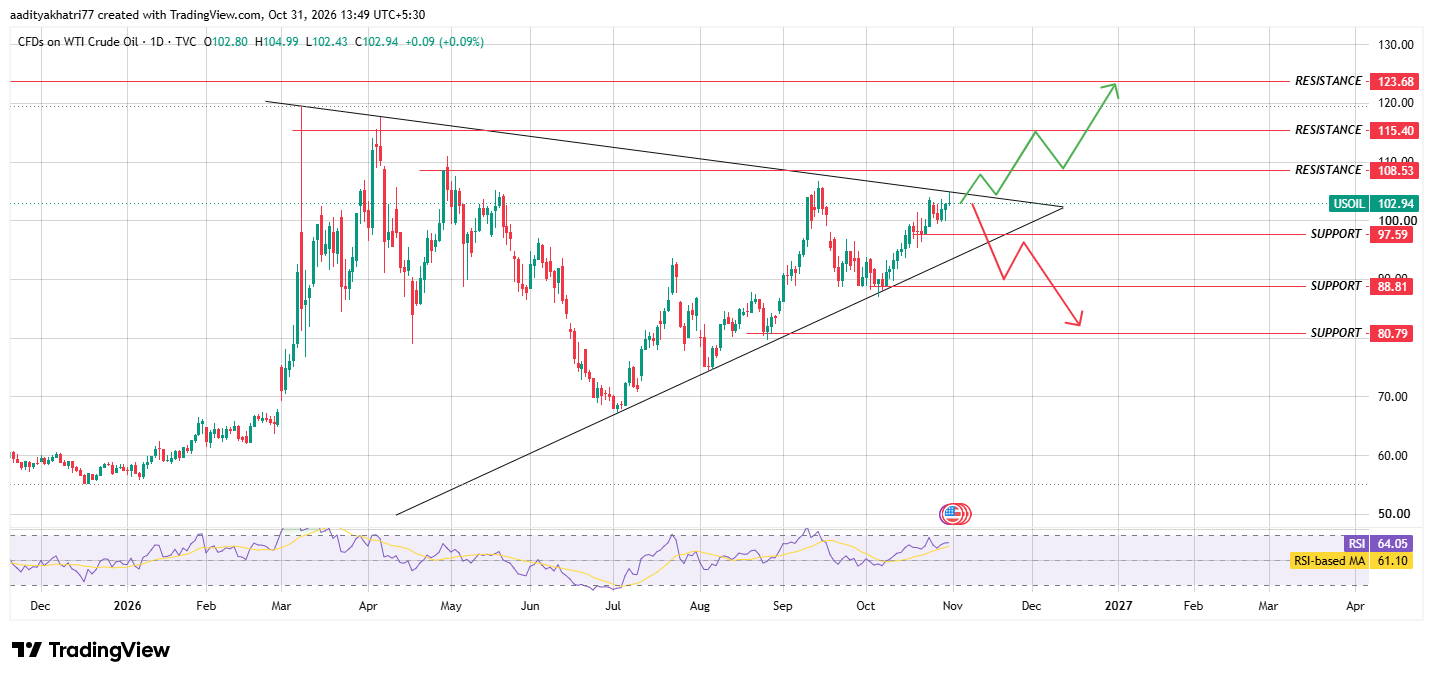The image size is (1433, 680).
Task: Click the 61.10 RSI MA value
Action: 1389,561
